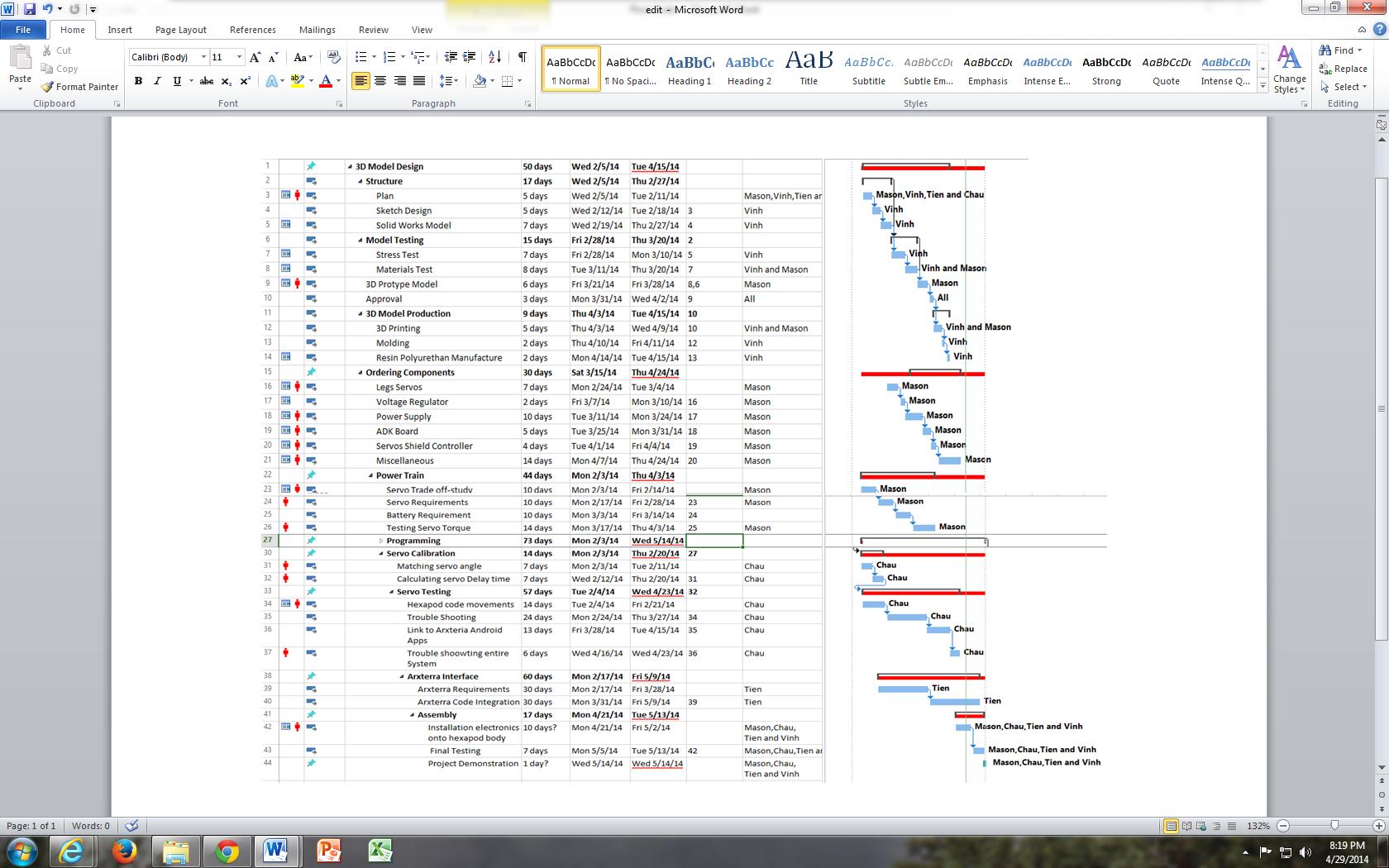This screenshot has width=1389, height=868.
Task: Open the font size dropdown
Action: click(240, 57)
